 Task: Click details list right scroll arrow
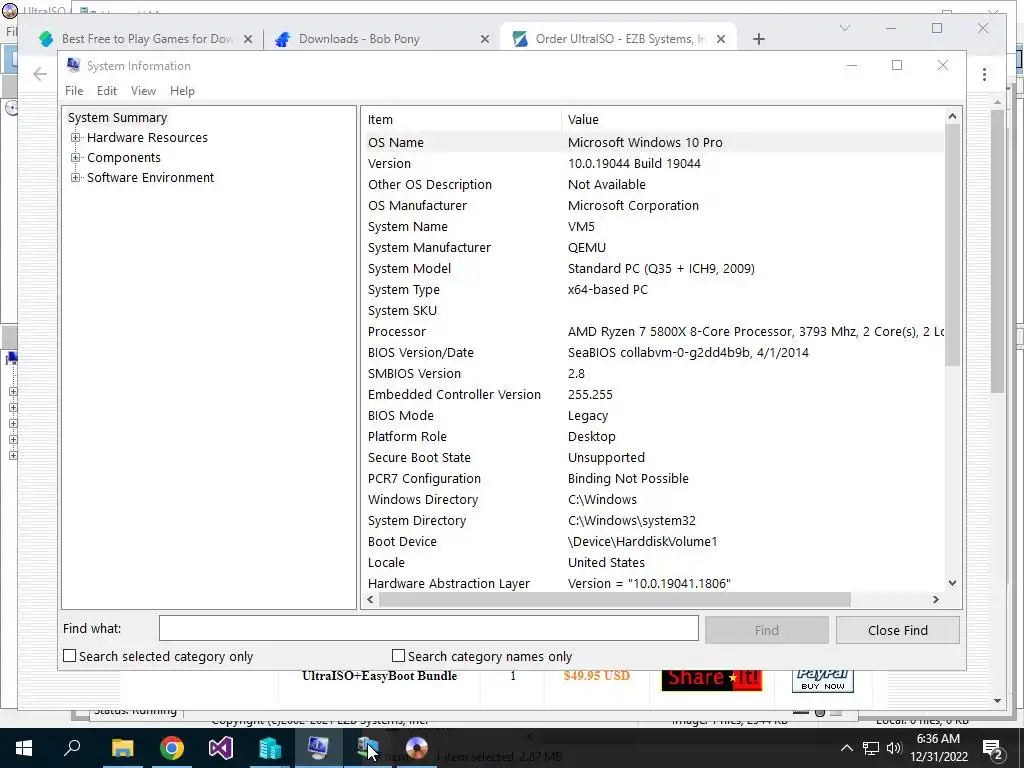pyautogui.click(x=936, y=599)
